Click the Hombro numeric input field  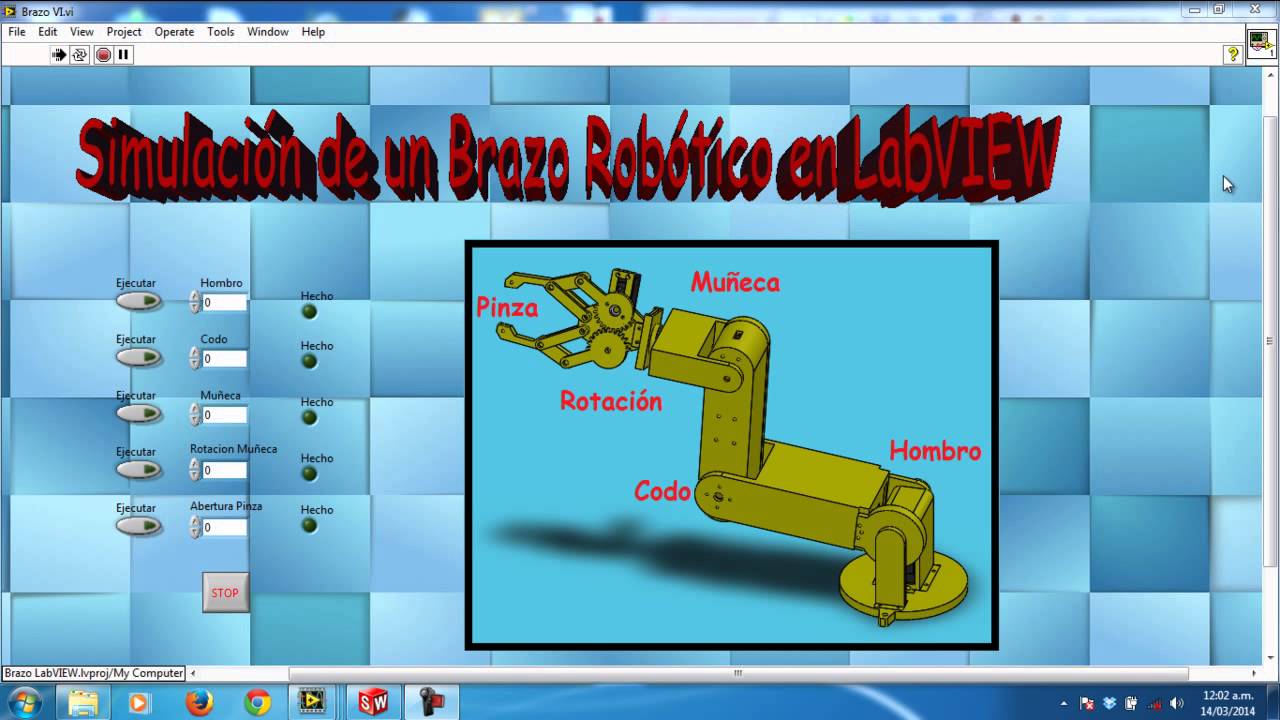point(224,302)
